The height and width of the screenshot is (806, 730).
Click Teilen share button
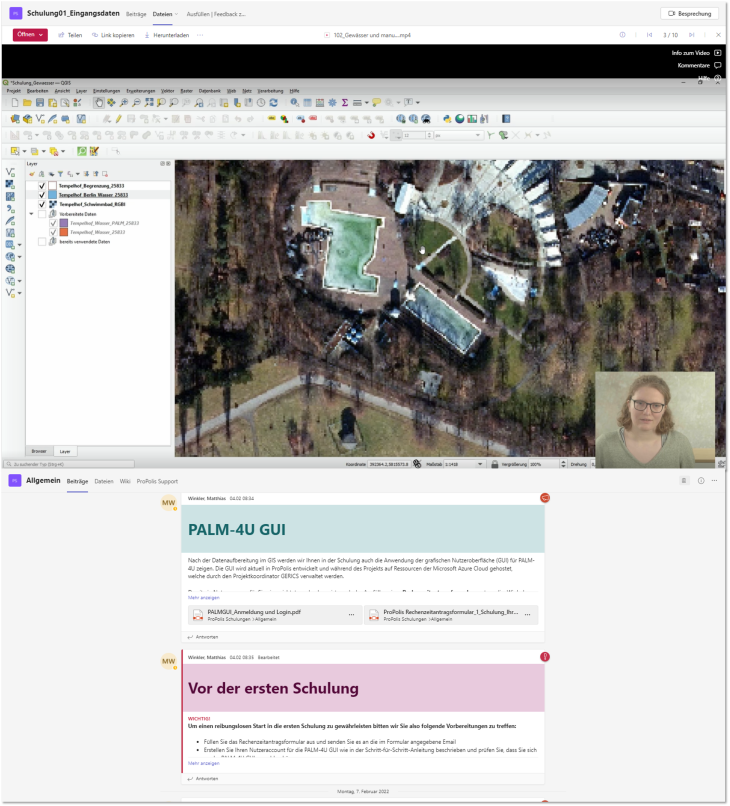pyautogui.click(x=70, y=35)
